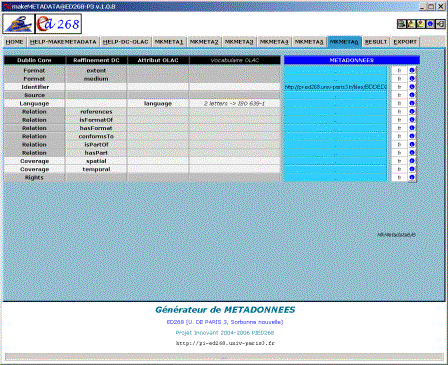Switch to the MKMETA3 tab

click(239, 42)
